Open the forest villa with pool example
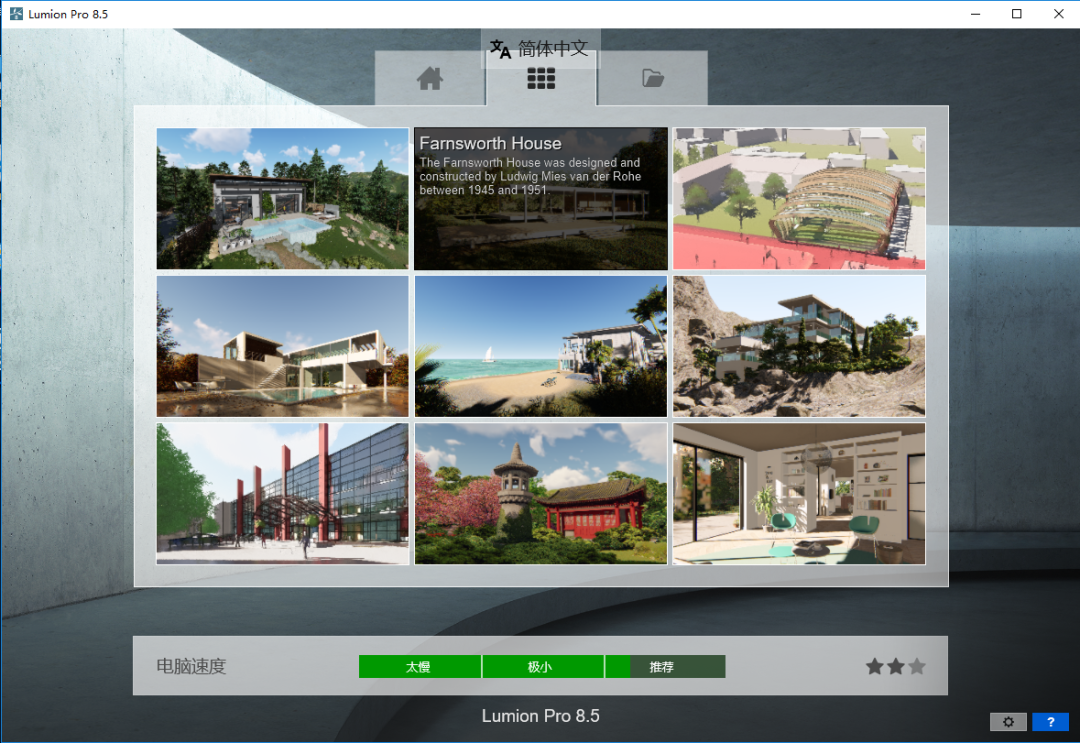The image size is (1080, 743). (282, 198)
